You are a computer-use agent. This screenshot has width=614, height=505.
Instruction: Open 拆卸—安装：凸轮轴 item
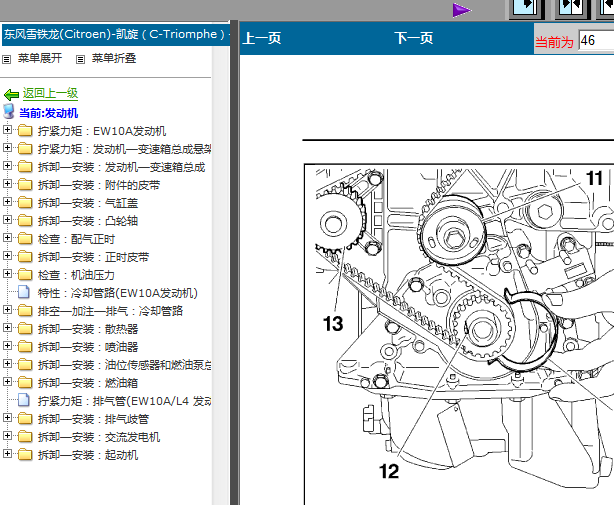pos(88,221)
